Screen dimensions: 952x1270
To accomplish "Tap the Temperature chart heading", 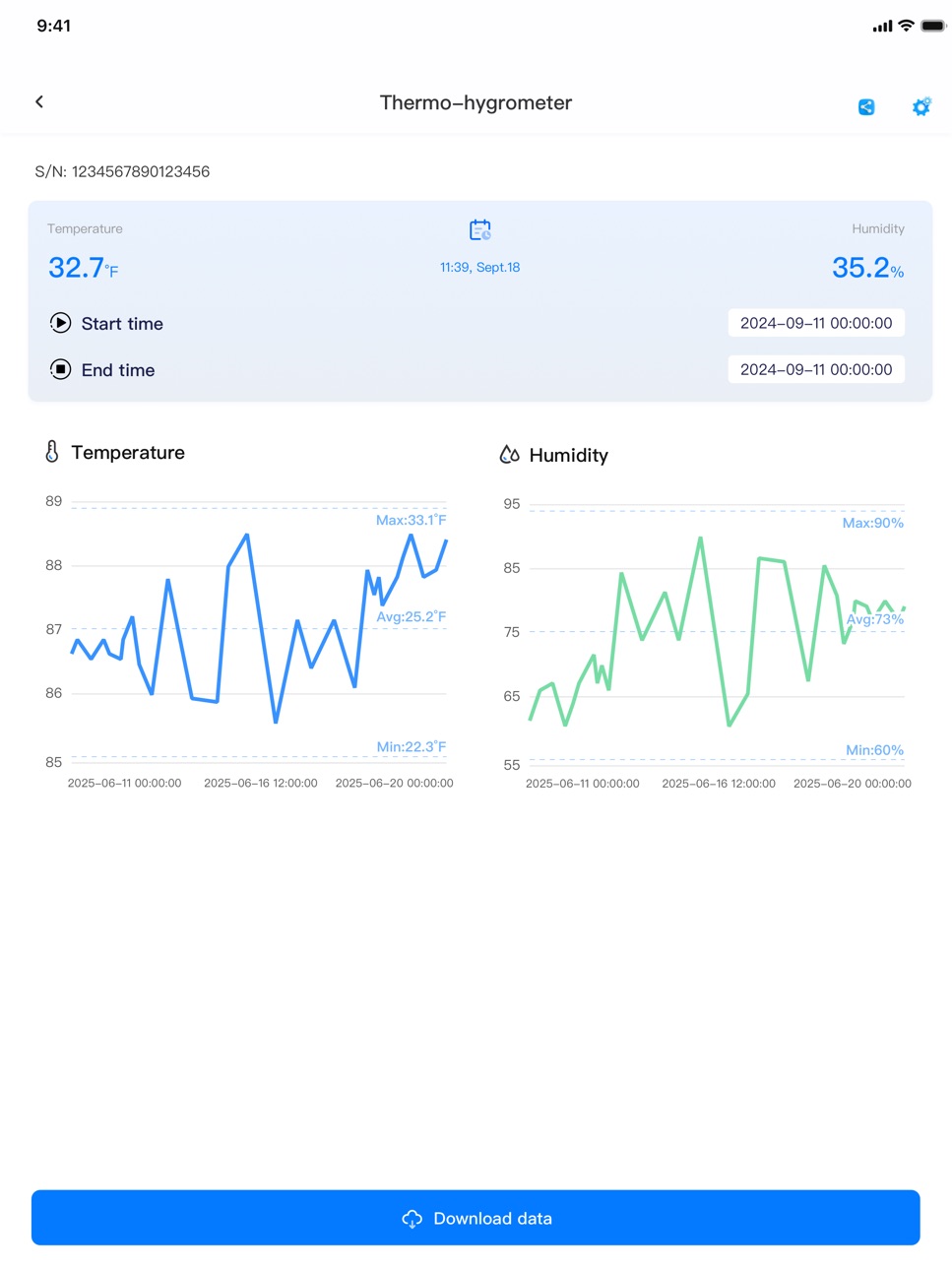I will [128, 453].
